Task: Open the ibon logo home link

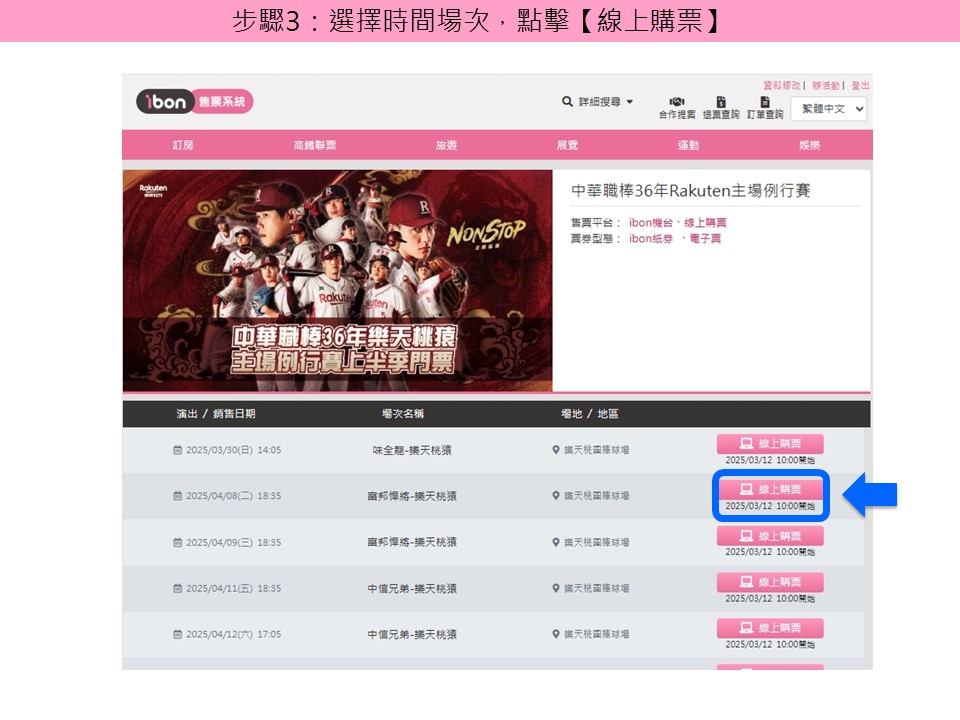Action: [x=194, y=102]
